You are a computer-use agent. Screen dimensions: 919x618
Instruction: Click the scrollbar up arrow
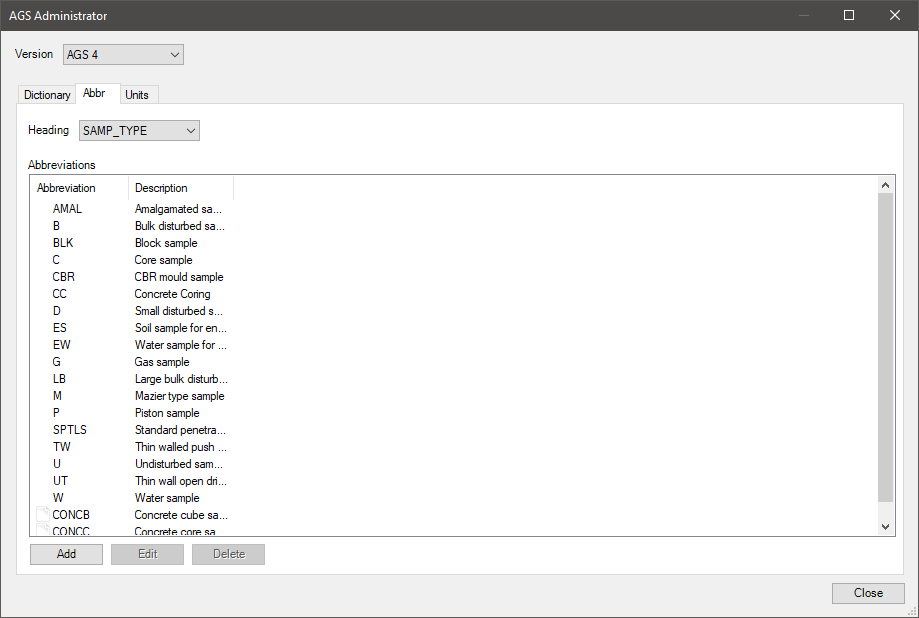coord(885,184)
